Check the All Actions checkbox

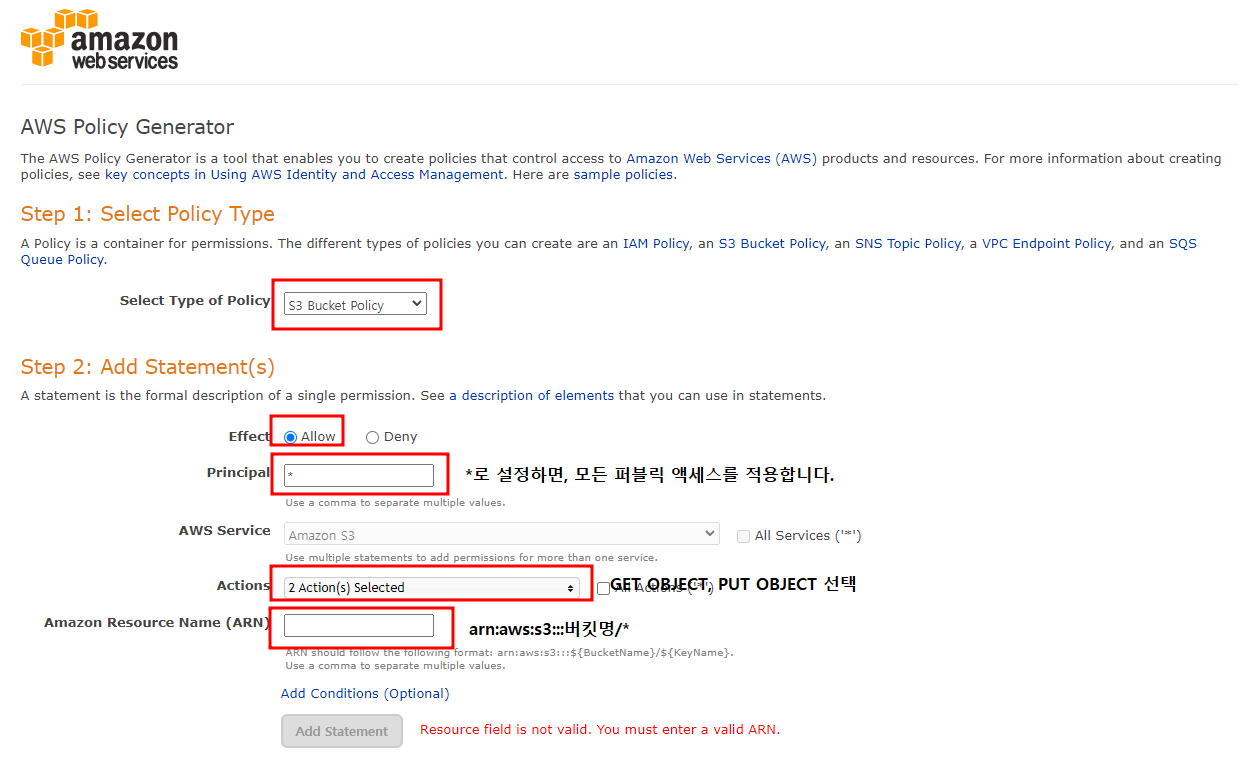tap(603, 588)
